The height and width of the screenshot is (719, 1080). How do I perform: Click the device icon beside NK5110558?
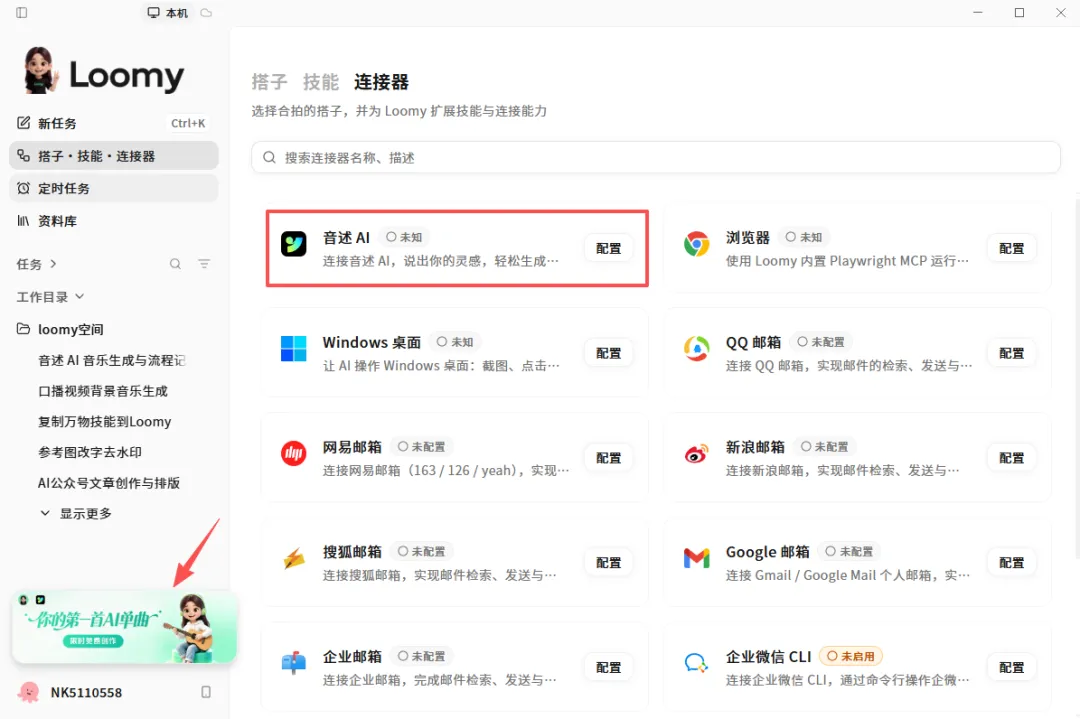[206, 692]
